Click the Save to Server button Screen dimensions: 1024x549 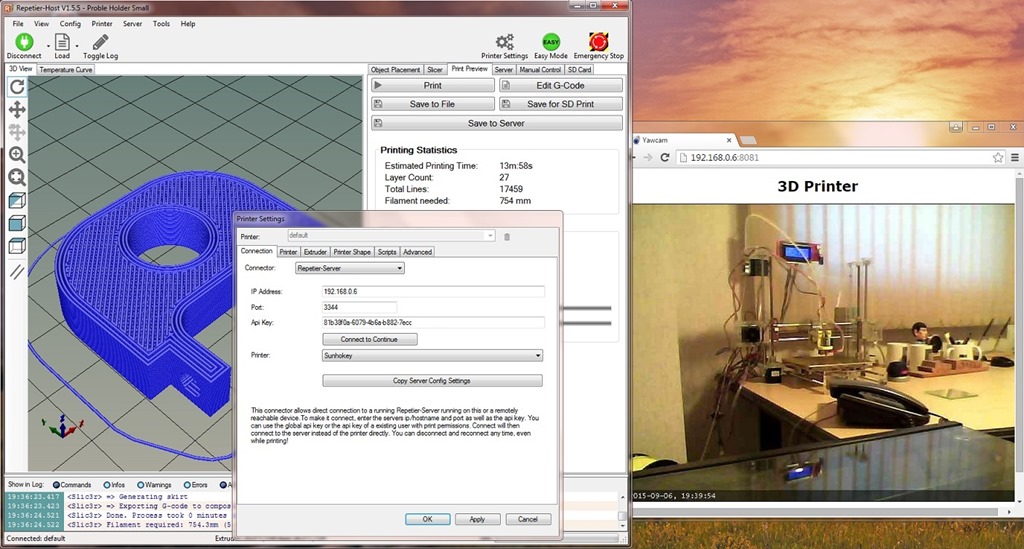pos(496,123)
